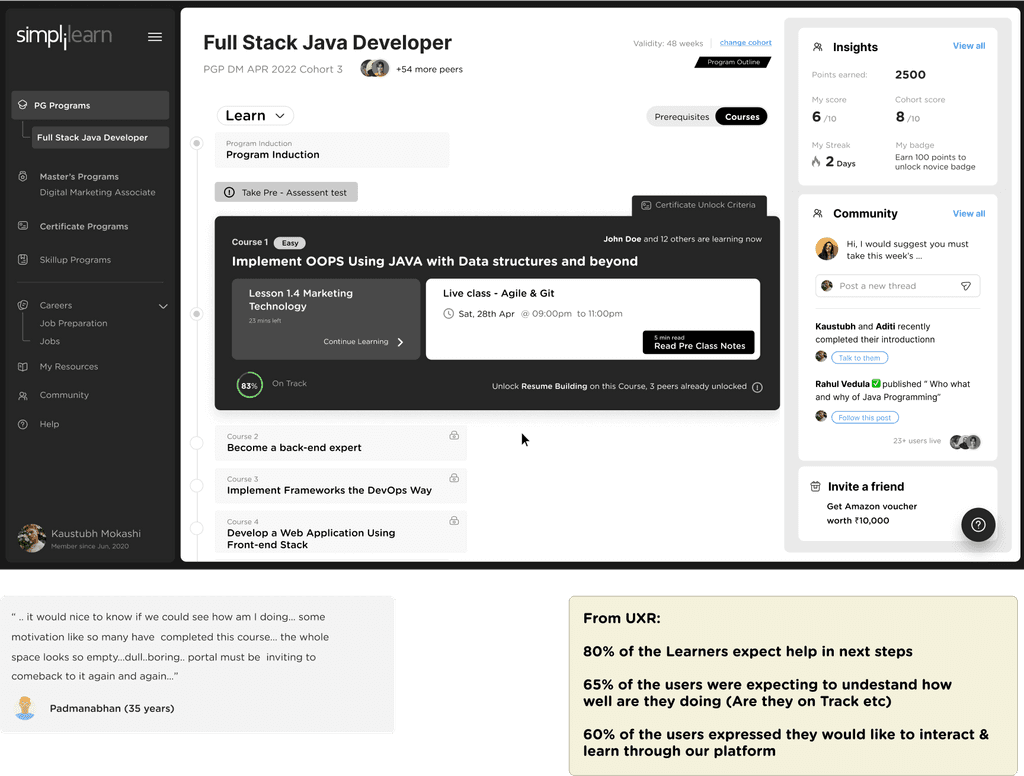Click the peer avatars beside +54 more peers
Viewport: 1024px width, 776px height.
tap(375, 68)
